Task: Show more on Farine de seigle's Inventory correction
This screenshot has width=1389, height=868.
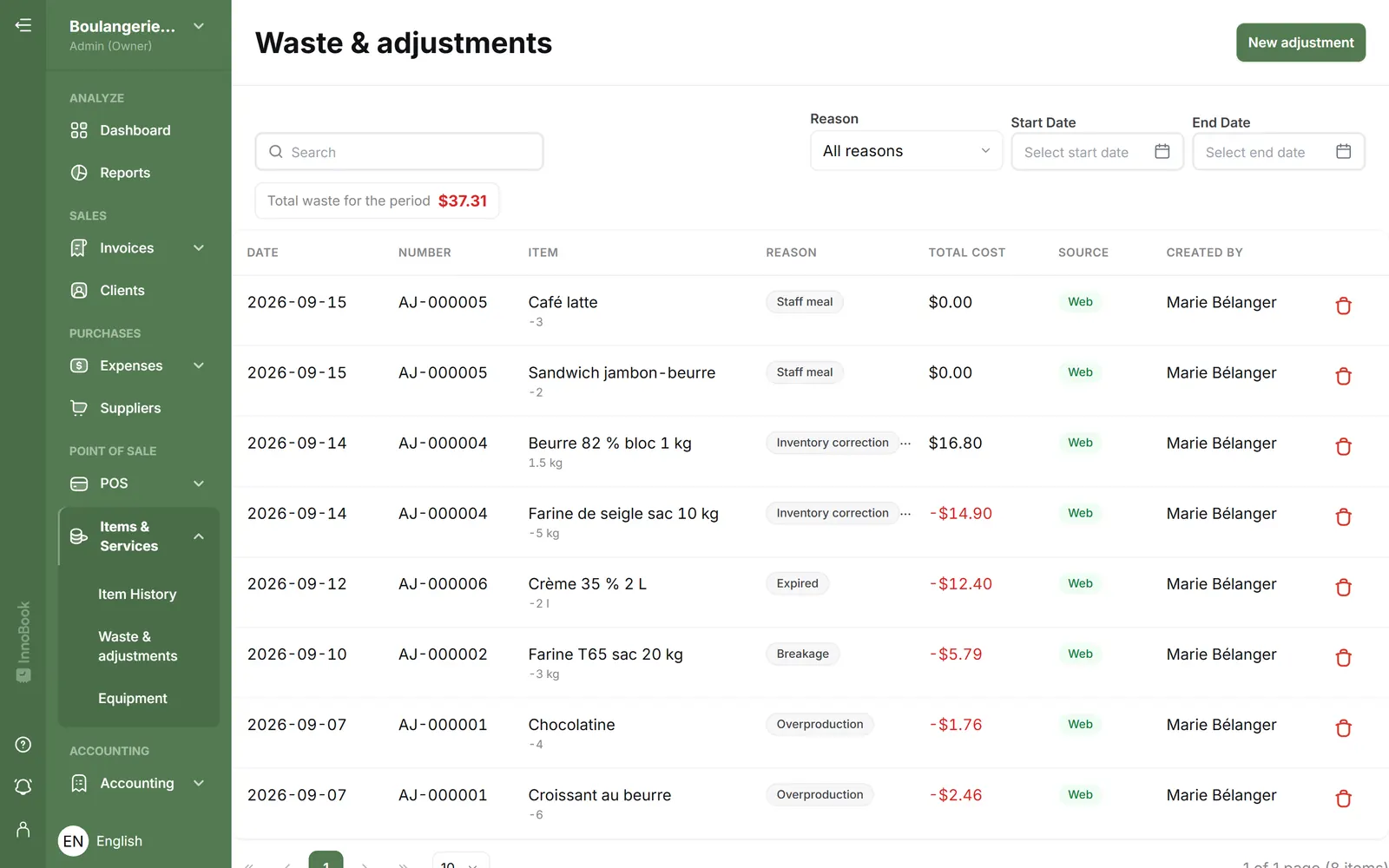Action: (x=905, y=513)
